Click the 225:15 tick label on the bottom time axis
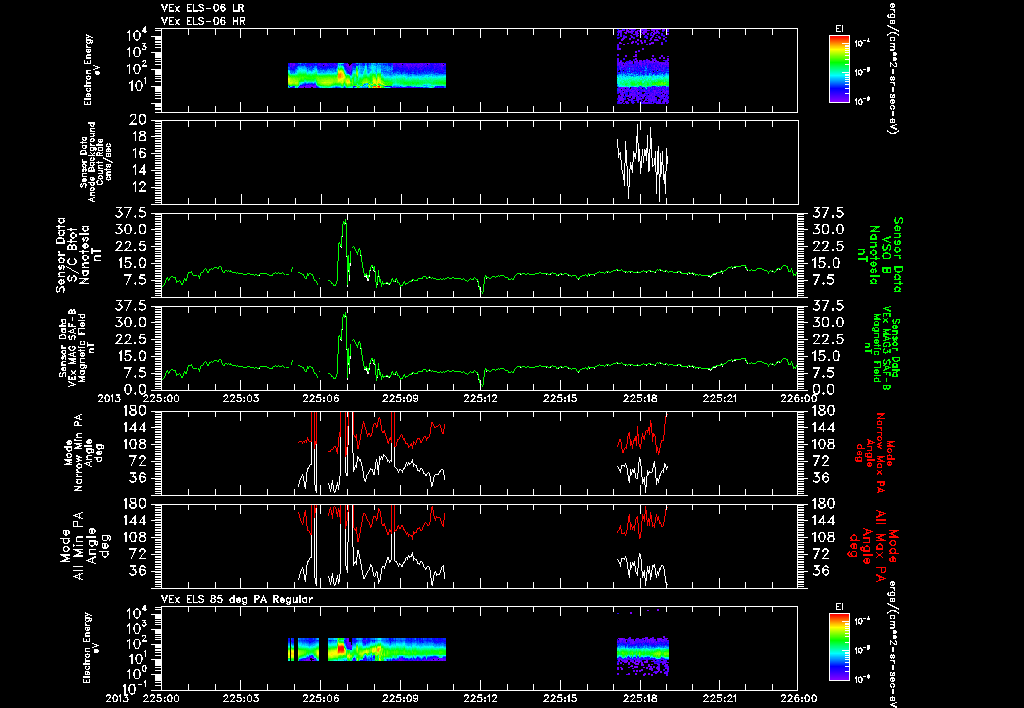This screenshot has height=708, width=1024. (x=560, y=698)
